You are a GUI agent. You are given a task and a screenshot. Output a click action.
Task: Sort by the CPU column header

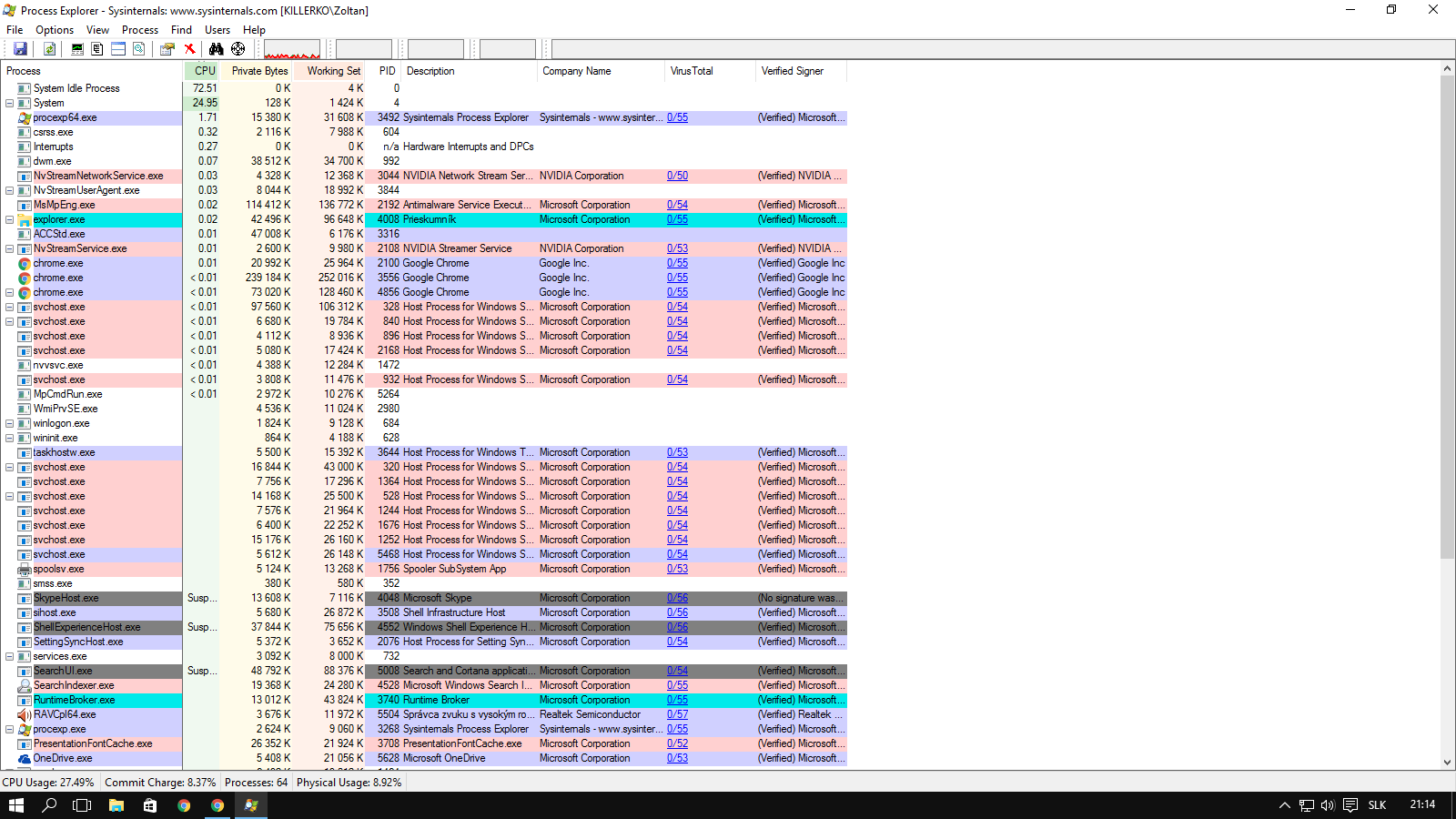202,71
